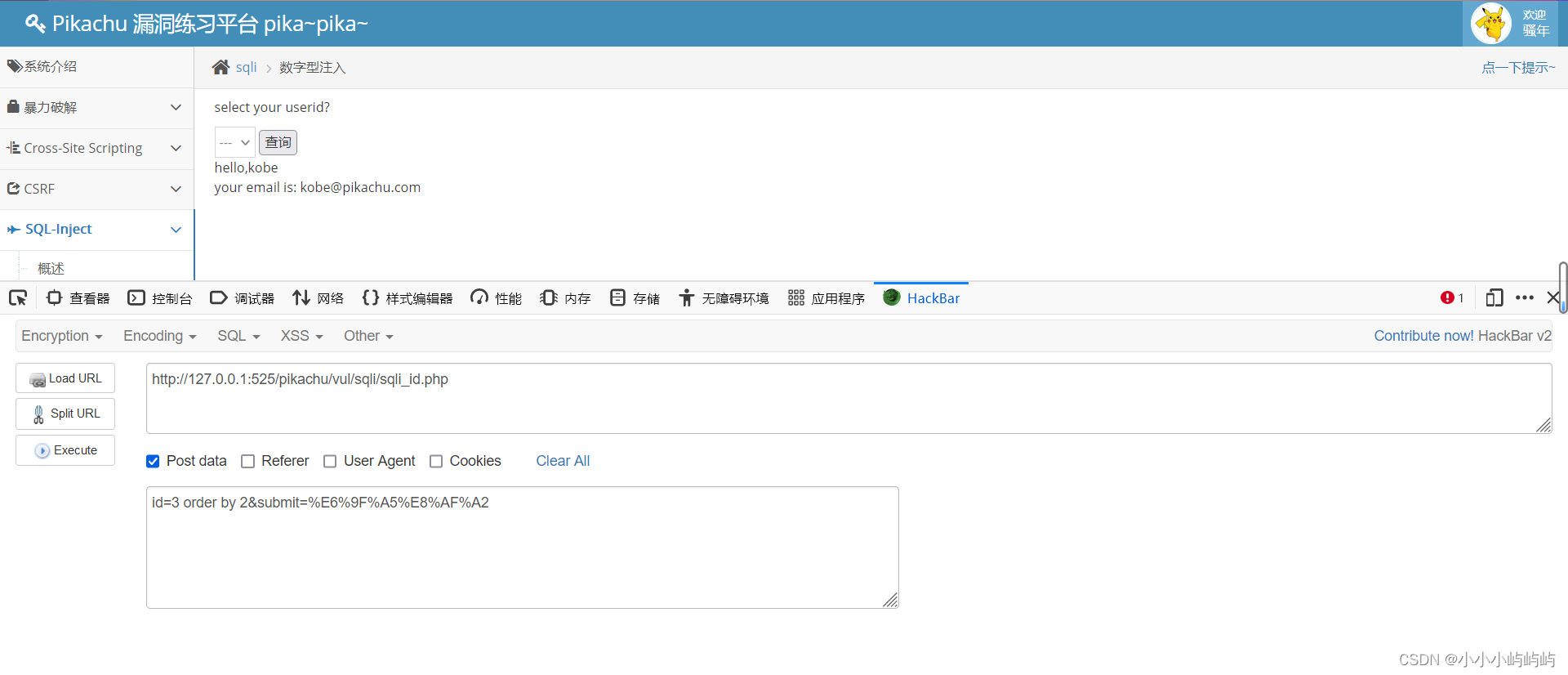Click the indent icon beside Cross-Site Scripting
This screenshot has width=1568, height=675.
(13, 147)
